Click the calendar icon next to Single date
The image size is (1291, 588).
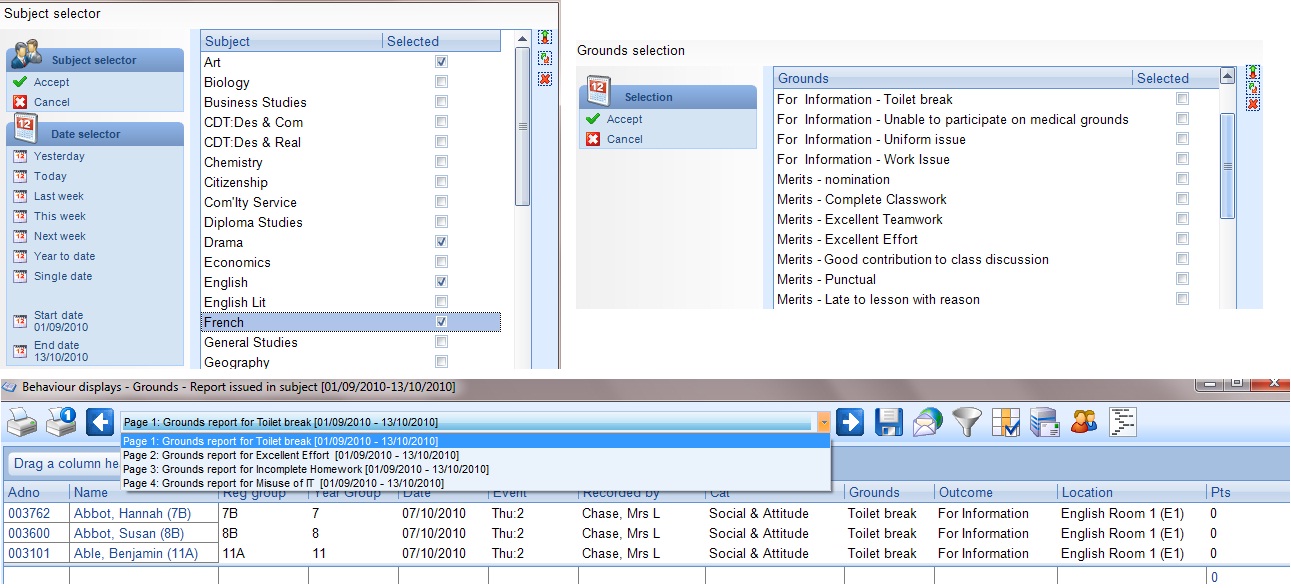click(20, 276)
